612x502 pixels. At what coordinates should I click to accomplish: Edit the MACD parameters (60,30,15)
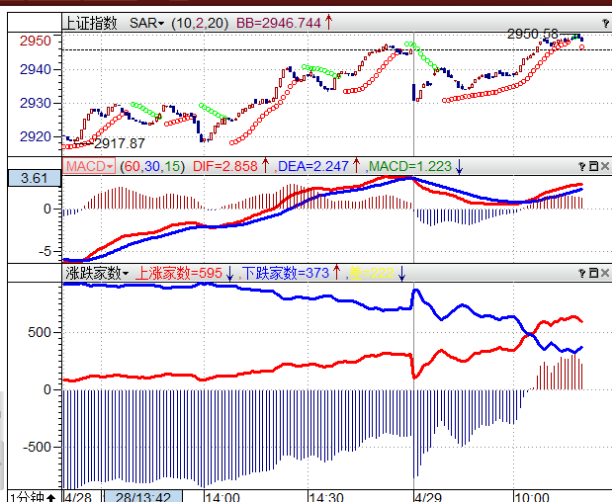coord(151,165)
